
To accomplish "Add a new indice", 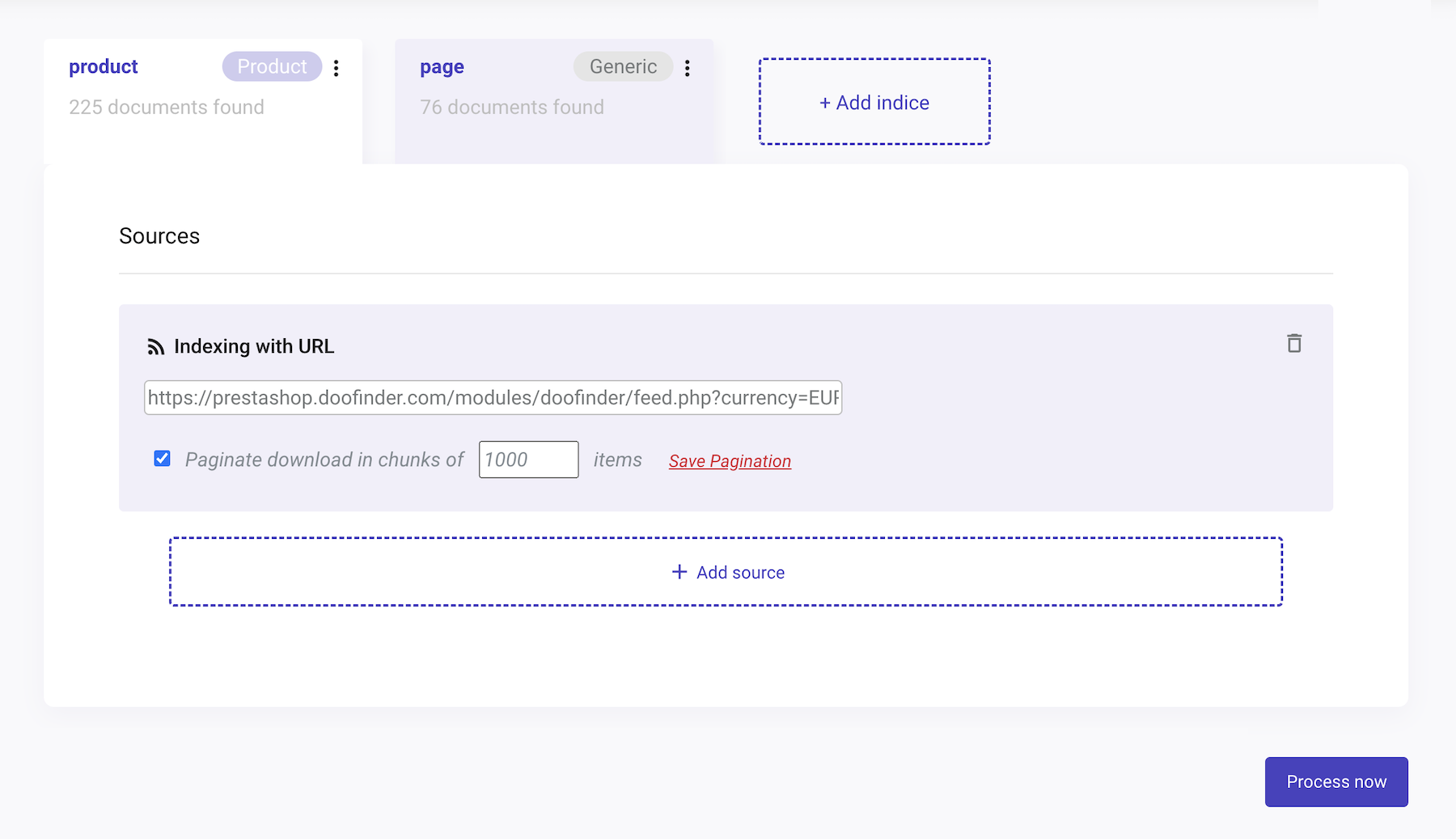I will coord(874,102).
